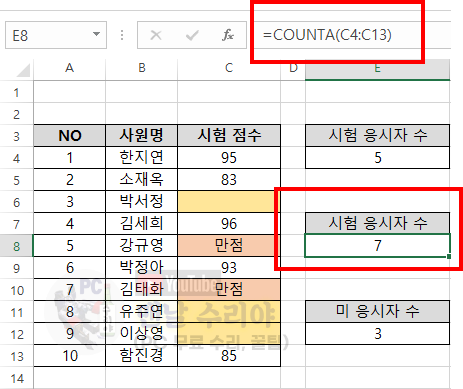Select the cell with name 강규영

point(142,246)
